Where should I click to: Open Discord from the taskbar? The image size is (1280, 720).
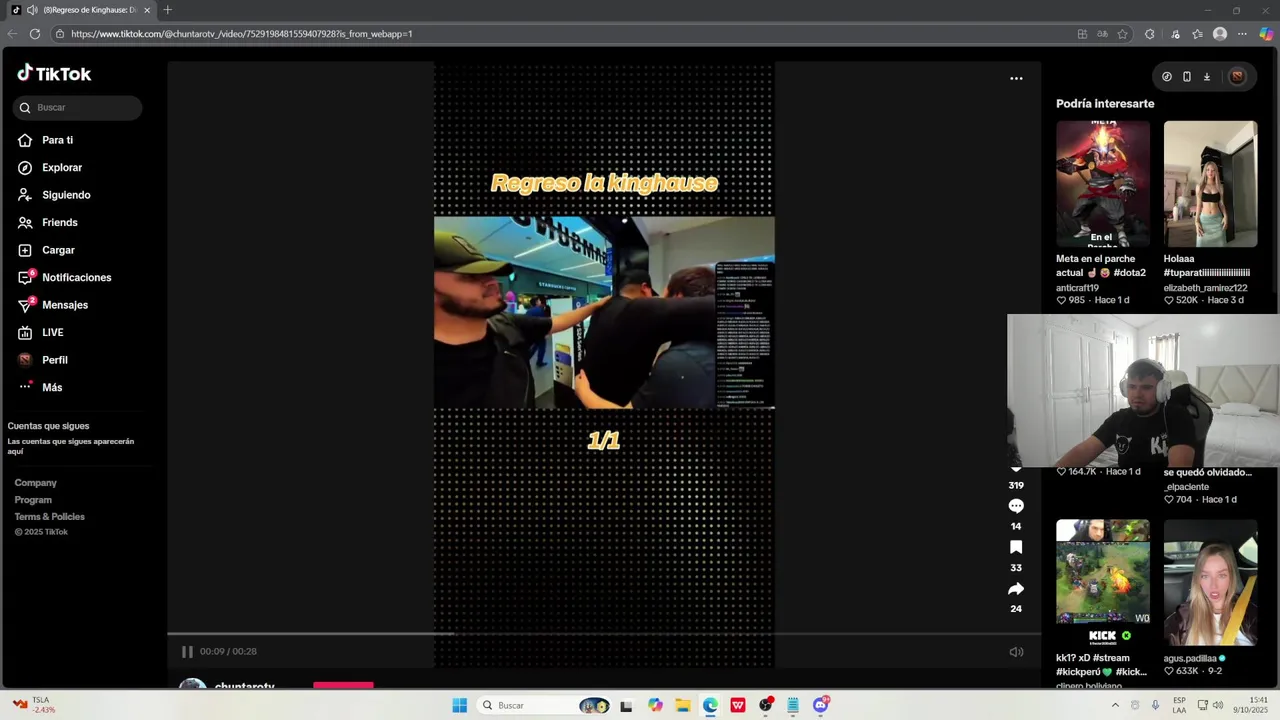tap(821, 705)
